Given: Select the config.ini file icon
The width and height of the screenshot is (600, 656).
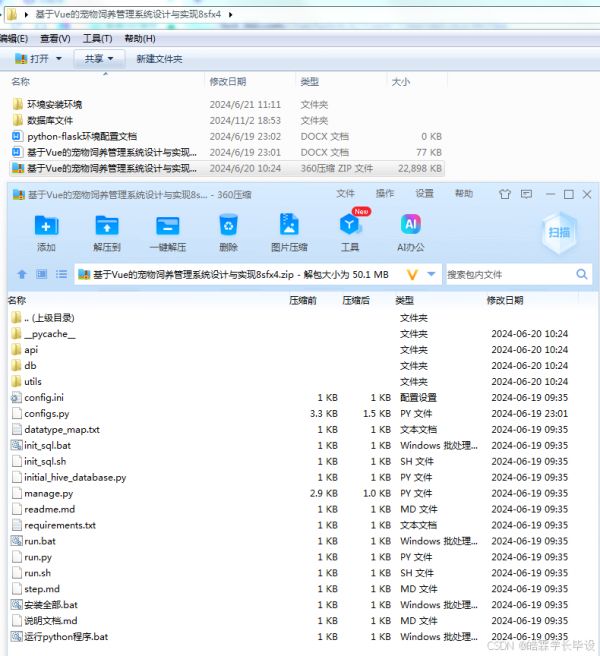Looking at the screenshot, I should coord(16,397).
